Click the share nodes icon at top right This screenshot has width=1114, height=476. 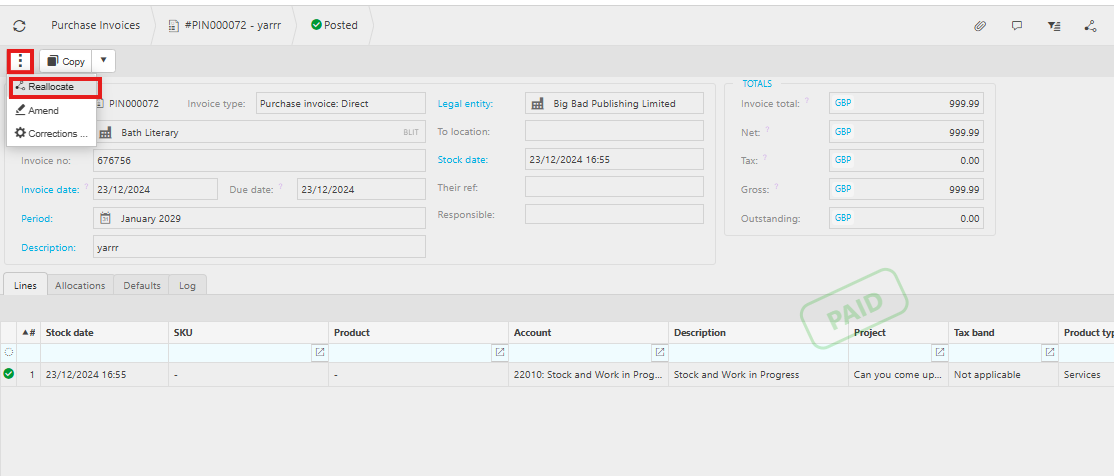(x=1091, y=26)
